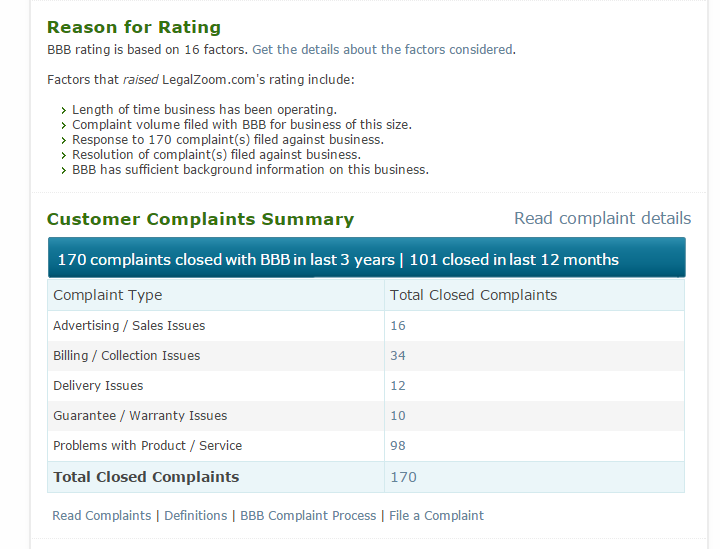Open the Read Complaints link

tap(101, 515)
